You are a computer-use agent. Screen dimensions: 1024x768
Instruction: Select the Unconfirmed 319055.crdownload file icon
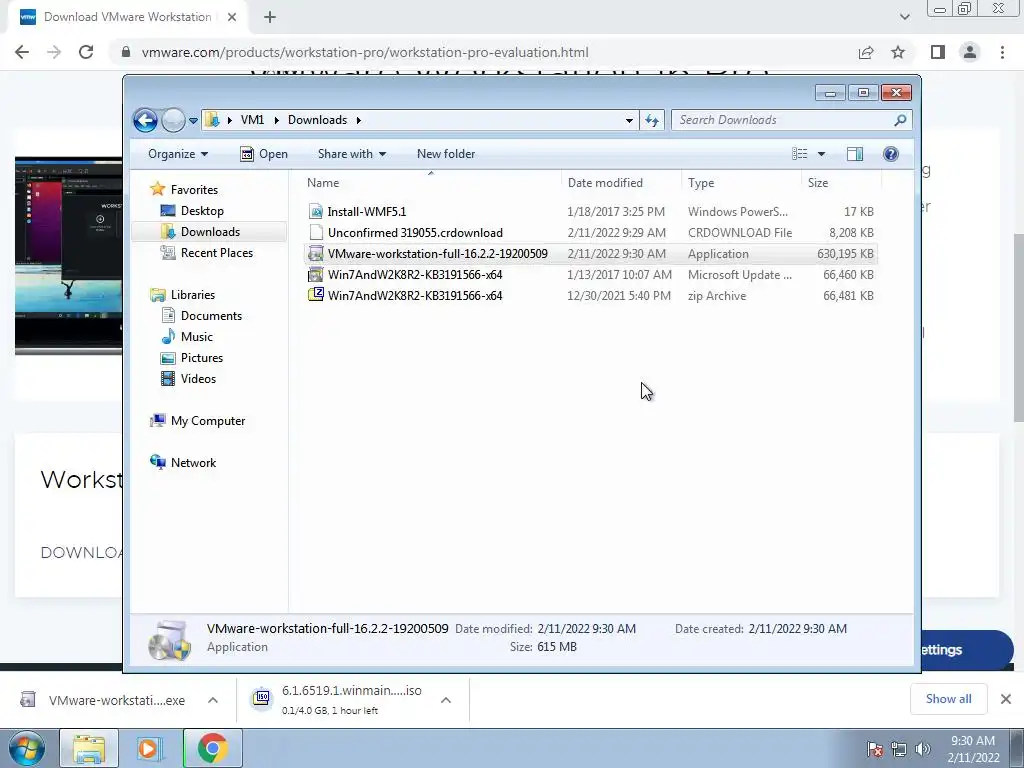click(x=316, y=232)
